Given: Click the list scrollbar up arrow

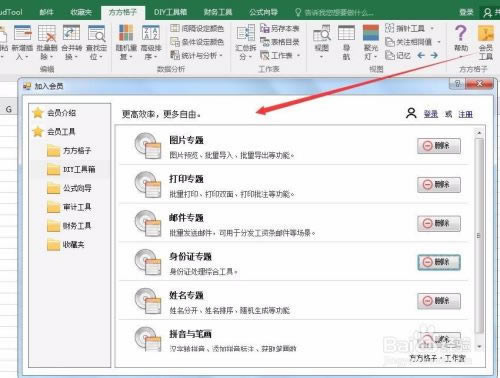Looking at the screenshot, I should pos(479,133).
